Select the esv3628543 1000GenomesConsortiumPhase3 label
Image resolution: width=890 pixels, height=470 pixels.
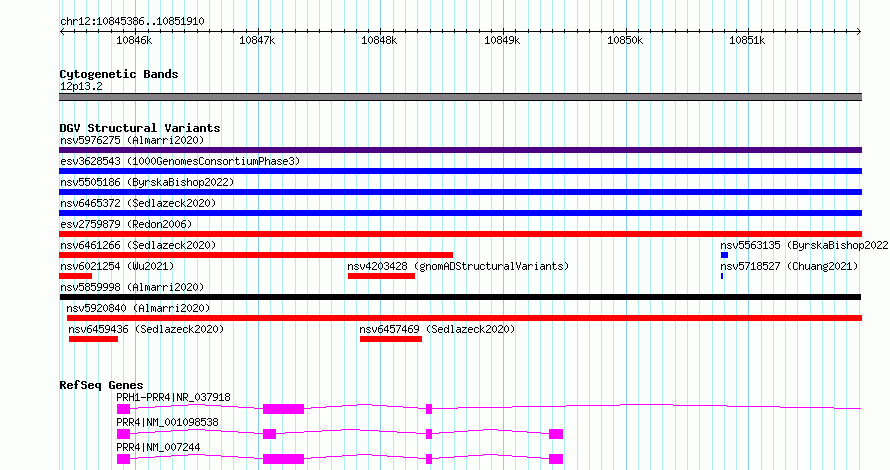tap(180, 161)
